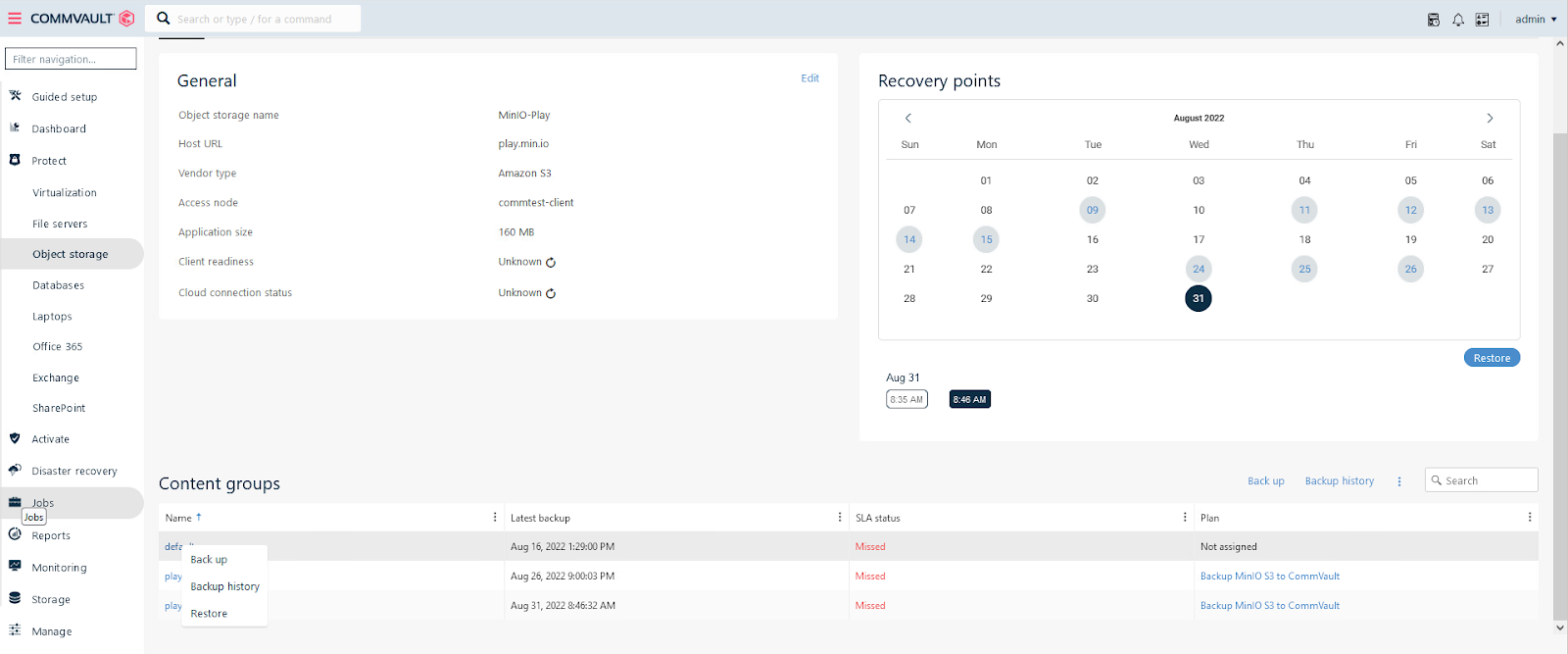Viewport: 1568px width, 654px height.
Task: Open Content groups more actions menu
Action: click(1399, 481)
